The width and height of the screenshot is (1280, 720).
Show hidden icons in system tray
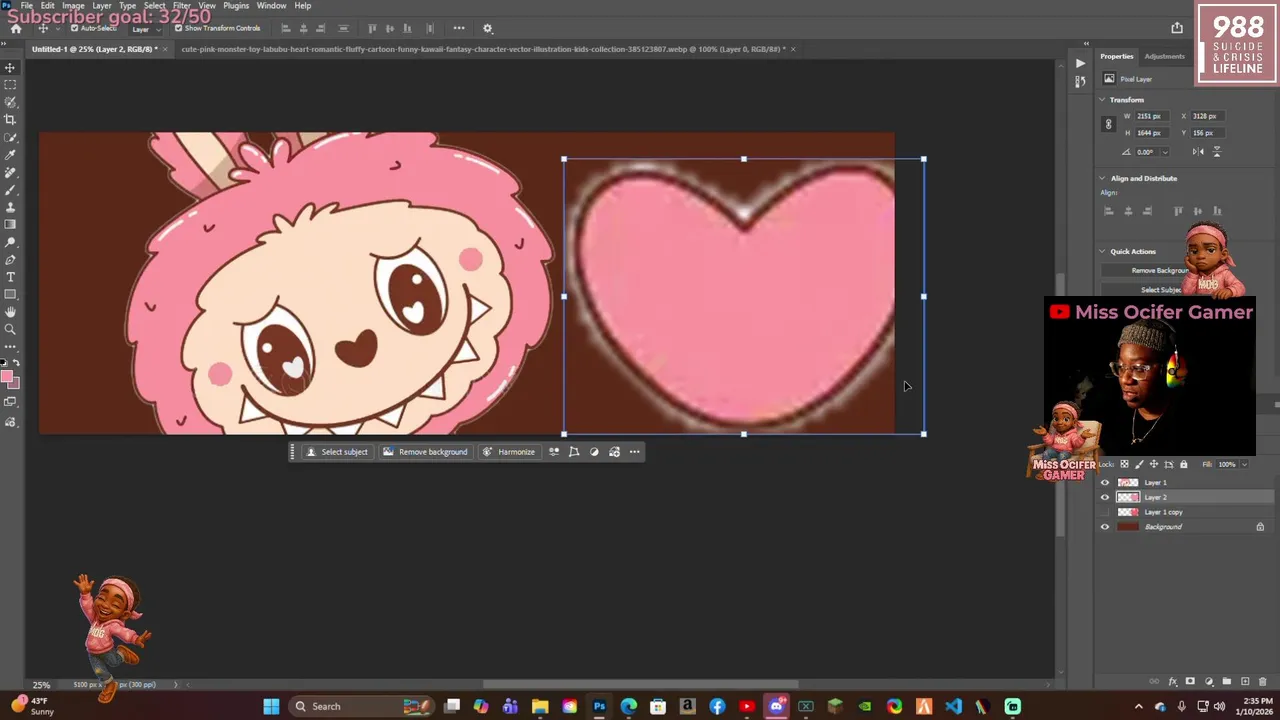click(1138, 706)
